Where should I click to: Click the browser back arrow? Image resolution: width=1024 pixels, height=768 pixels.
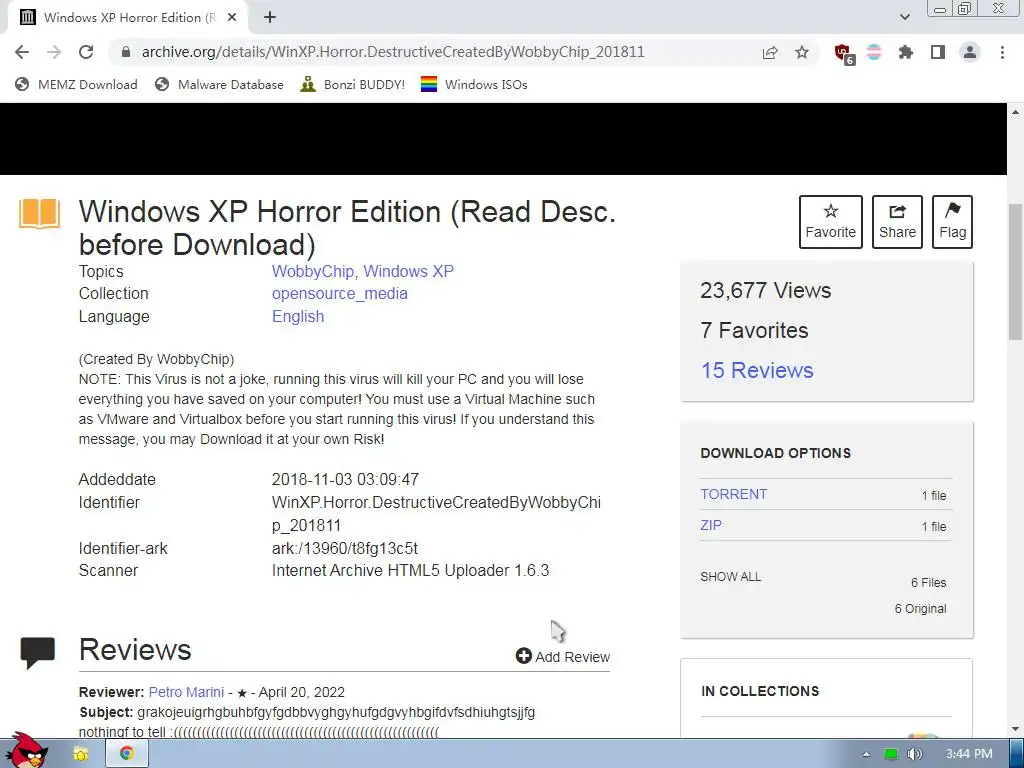point(22,52)
